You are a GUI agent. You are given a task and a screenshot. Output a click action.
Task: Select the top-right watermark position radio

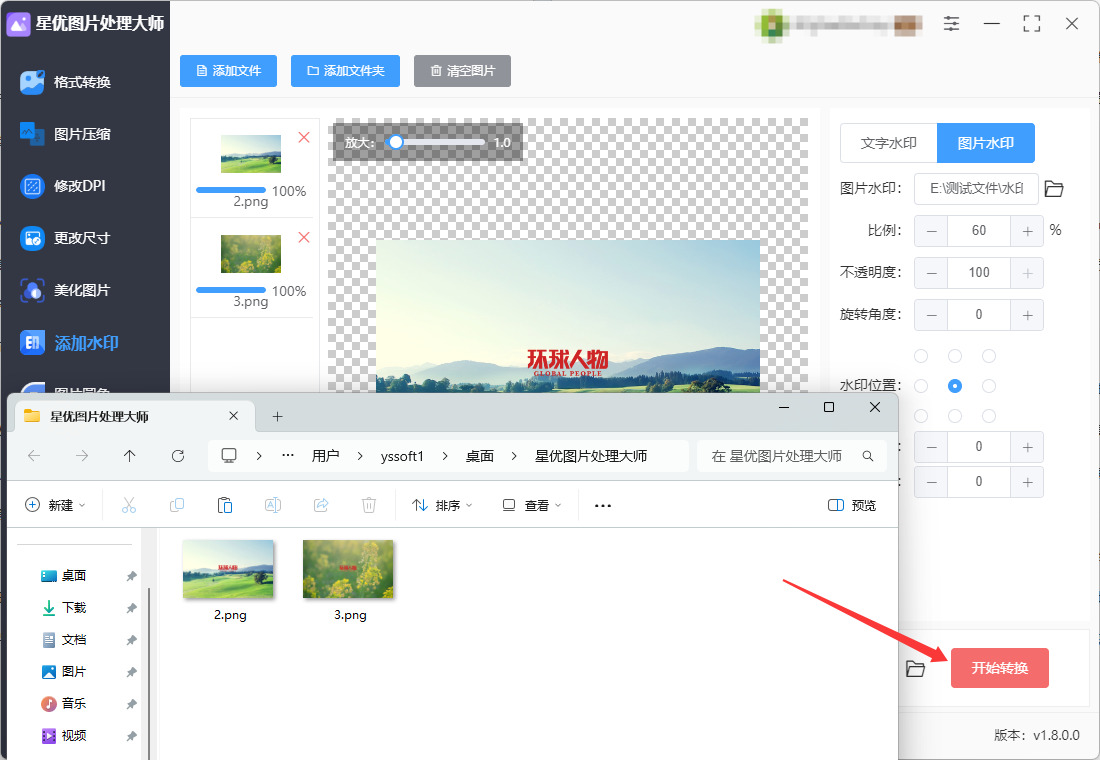tap(989, 356)
